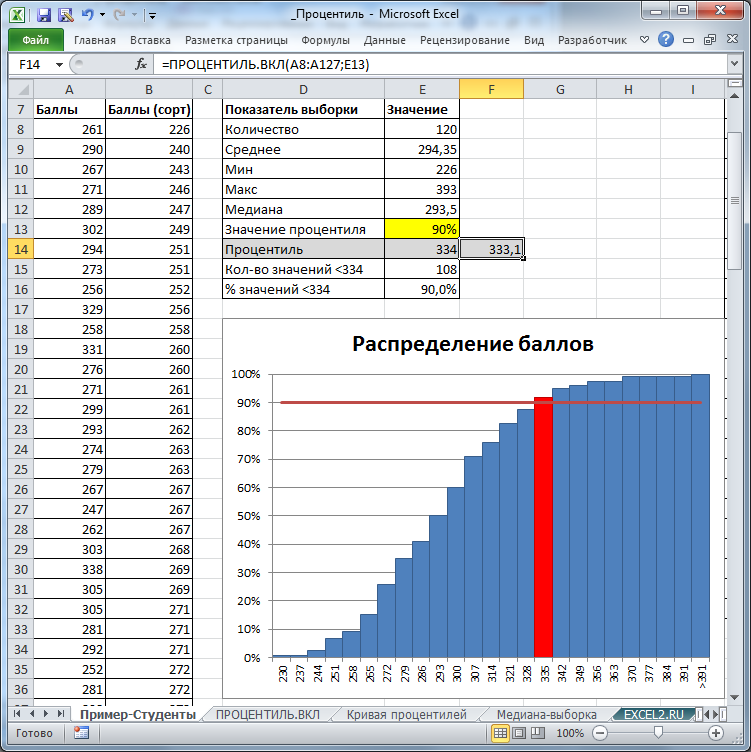
Task: Open the Вставка ribbon tab
Action: (x=150, y=40)
